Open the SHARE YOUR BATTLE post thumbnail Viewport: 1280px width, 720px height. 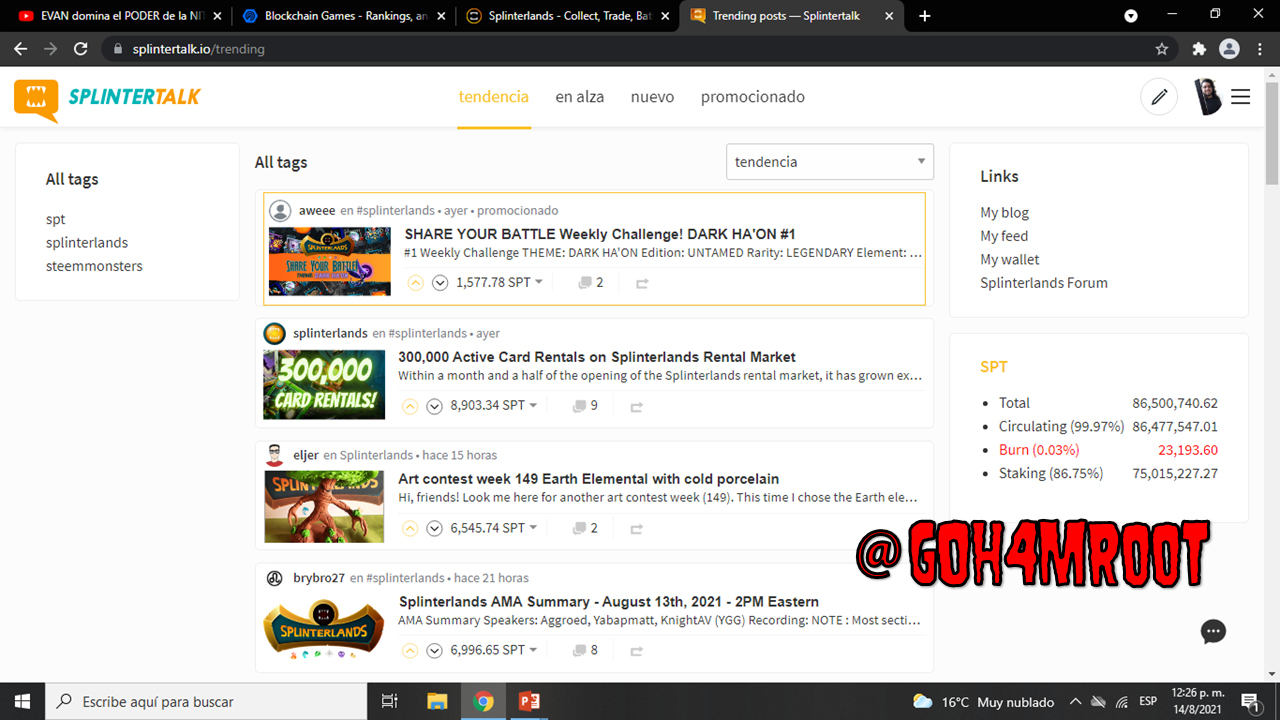(x=330, y=261)
